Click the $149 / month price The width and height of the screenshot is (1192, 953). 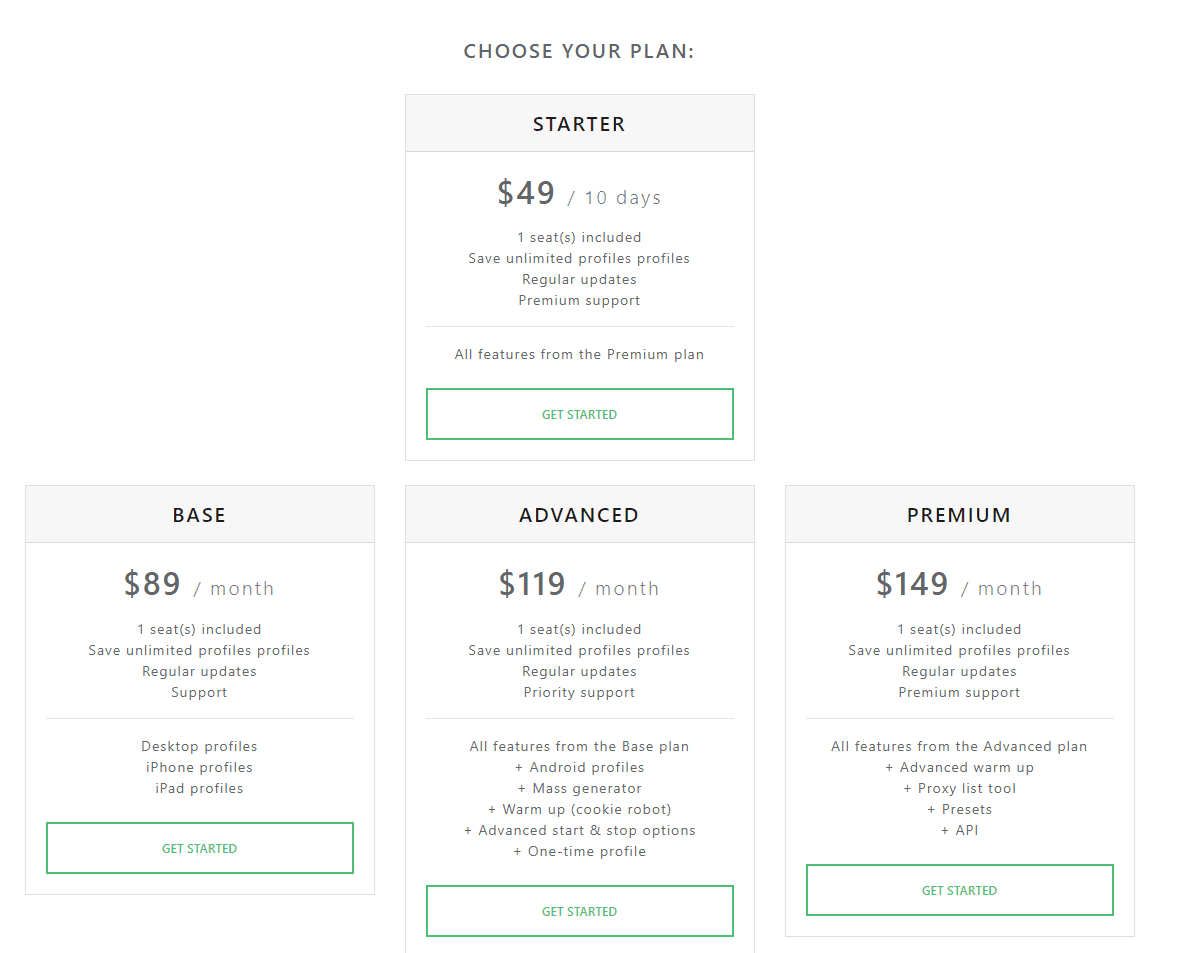click(x=959, y=584)
